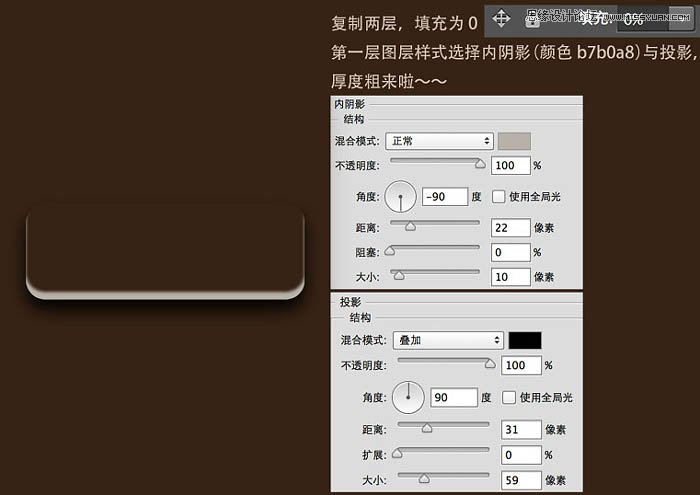Click the 内阴影 section heading
Image resolution: width=700 pixels, height=495 pixels.
tap(350, 104)
